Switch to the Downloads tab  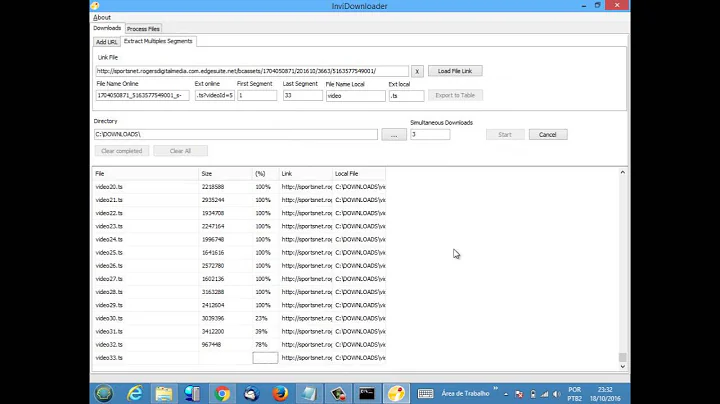click(107, 28)
